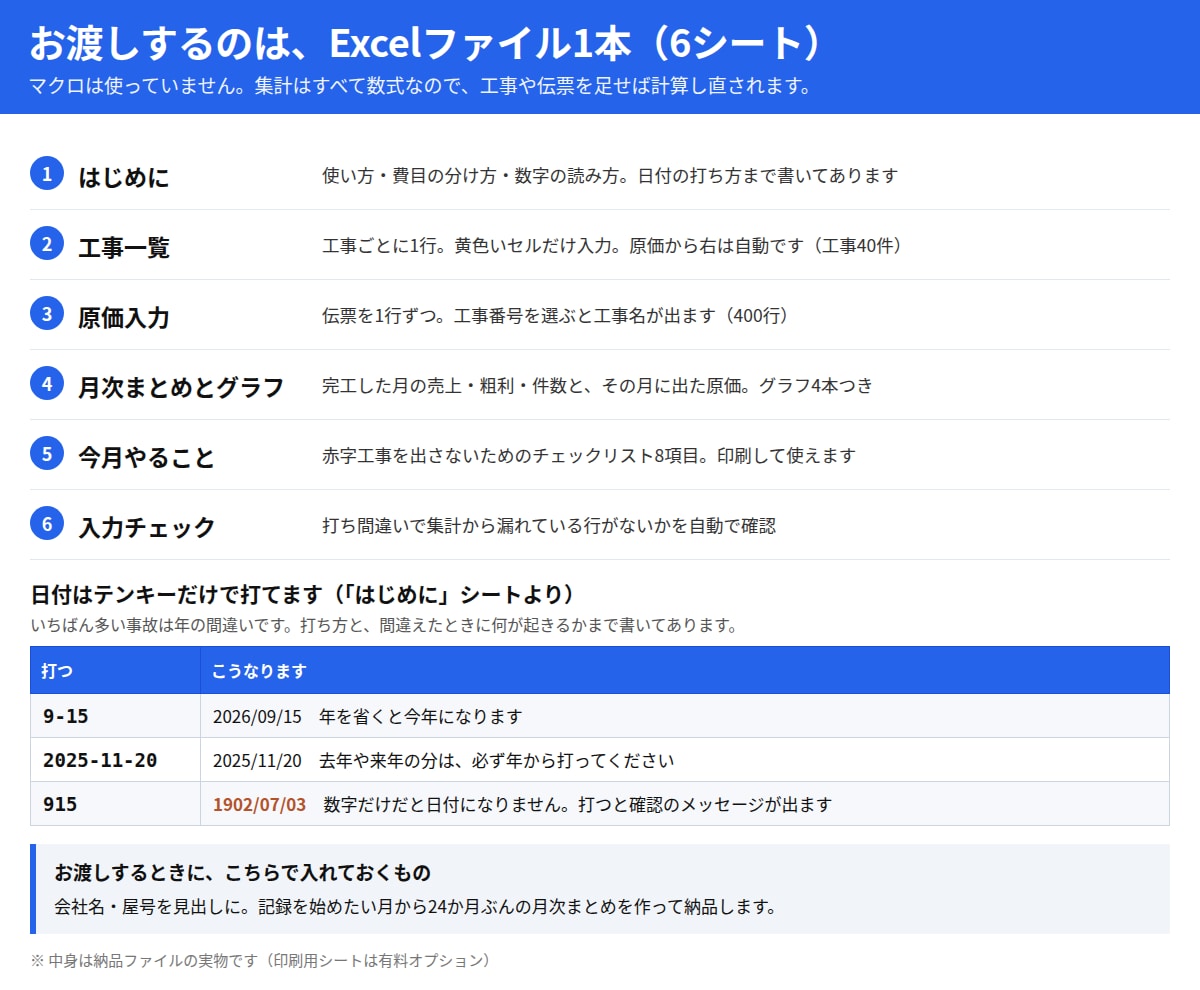
Task: Click the header お渡しするのは、Excelファイル1本
Action: [x=427, y=43]
